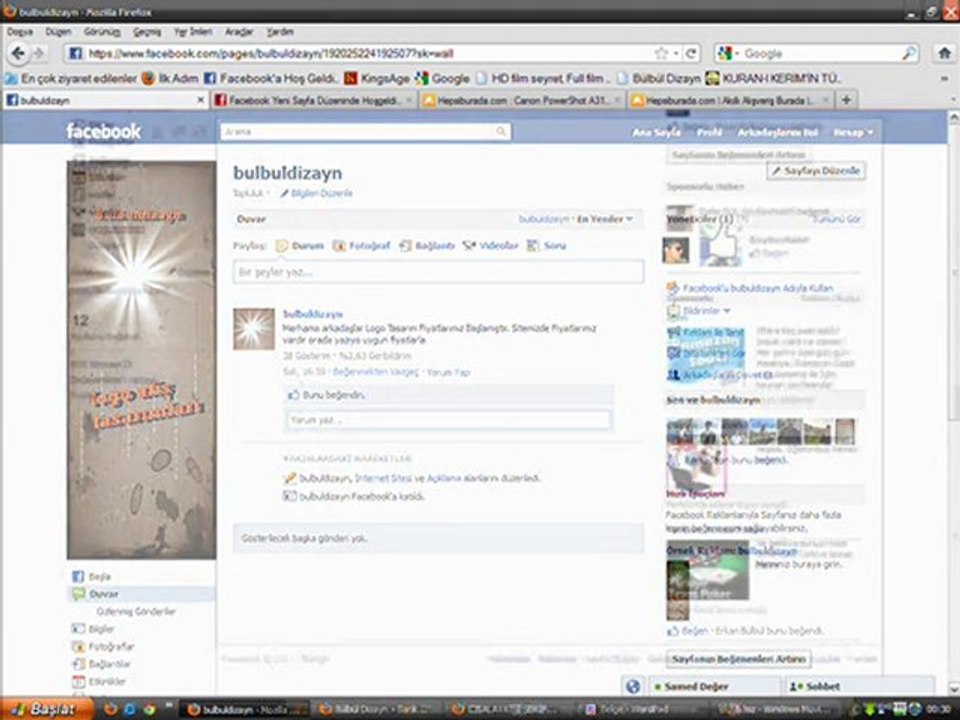
Task: Reload the page in address bar
Action: [x=691, y=54]
